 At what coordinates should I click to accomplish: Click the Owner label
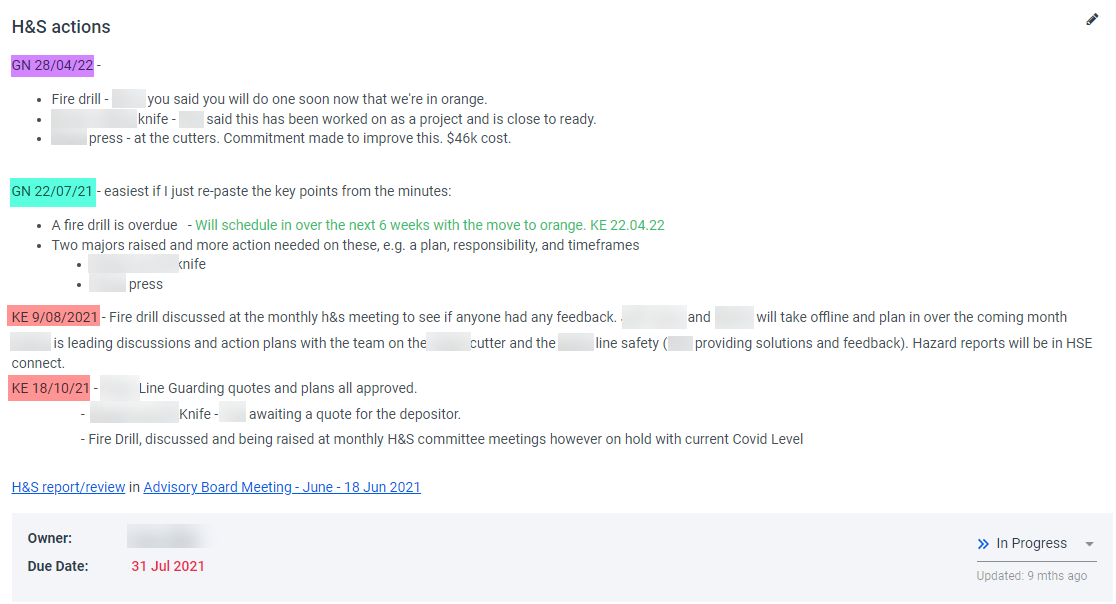click(50, 539)
